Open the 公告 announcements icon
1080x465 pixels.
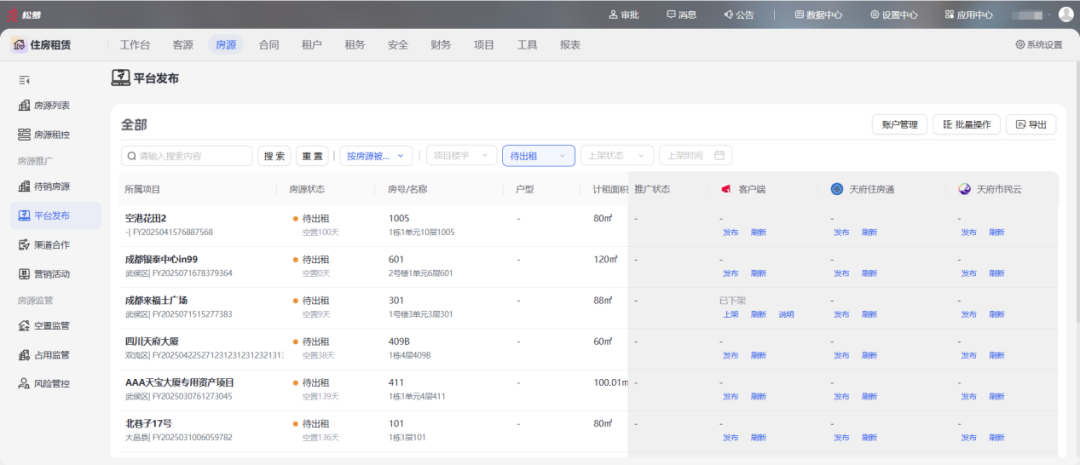(x=728, y=14)
